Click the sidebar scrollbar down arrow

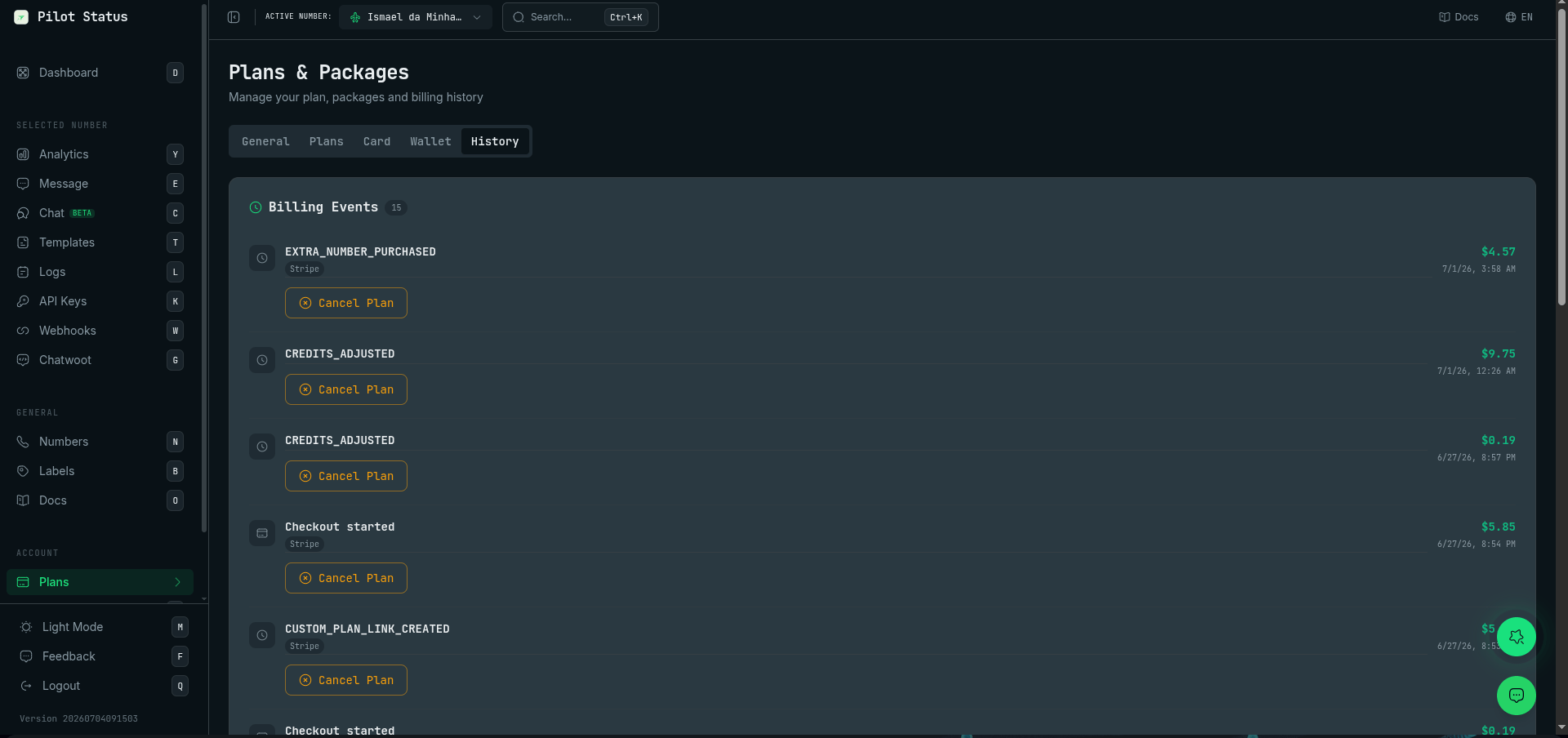(x=204, y=599)
